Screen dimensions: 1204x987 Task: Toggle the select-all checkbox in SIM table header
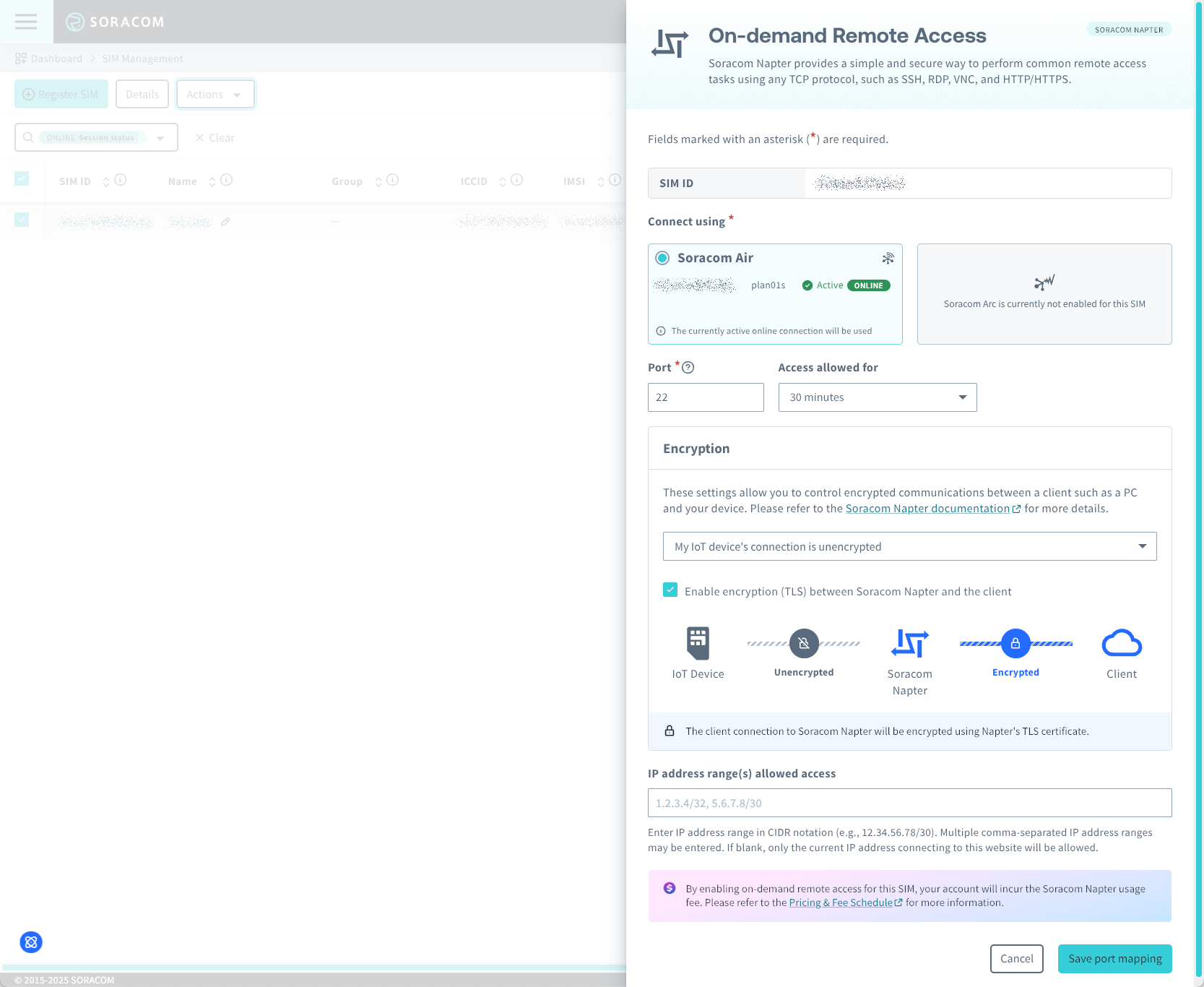[x=22, y=178]
